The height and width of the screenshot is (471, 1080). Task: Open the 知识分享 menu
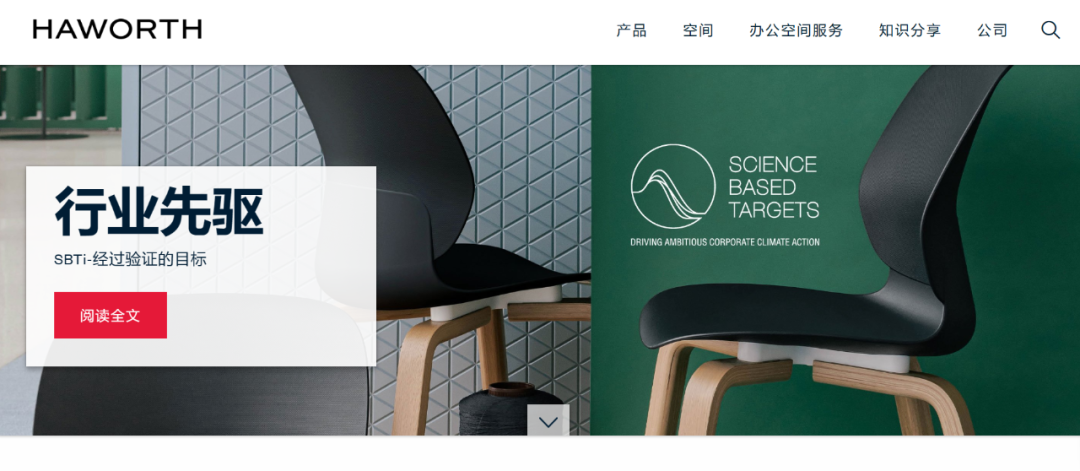point(909,30)
